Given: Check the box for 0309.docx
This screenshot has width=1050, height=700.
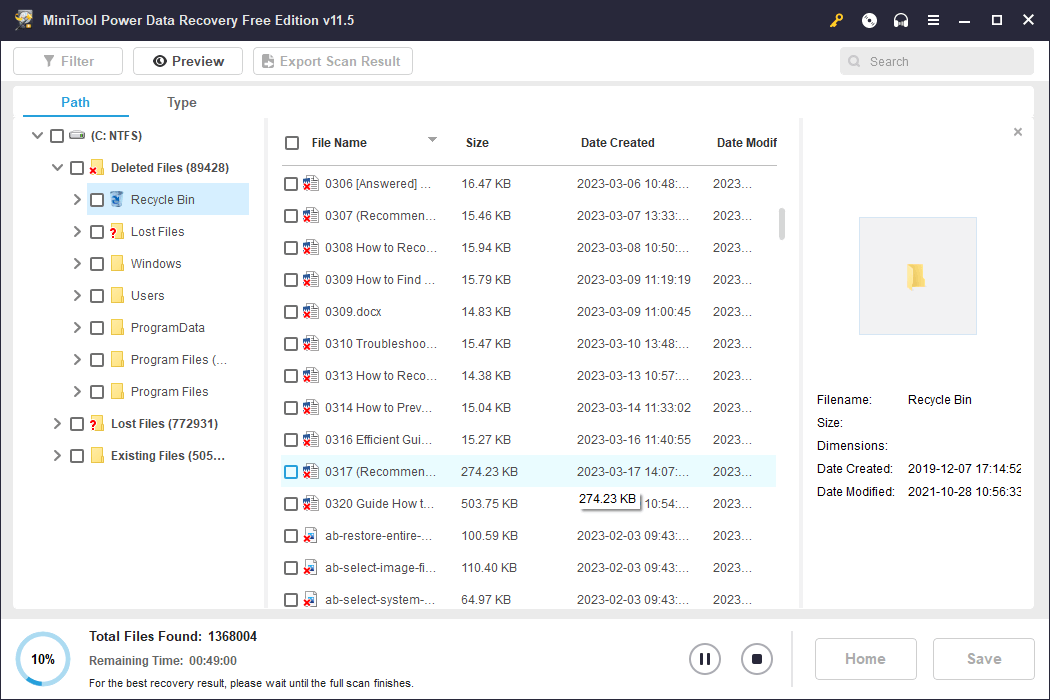Looking at the screenshot, I should [x=291, y=312].
